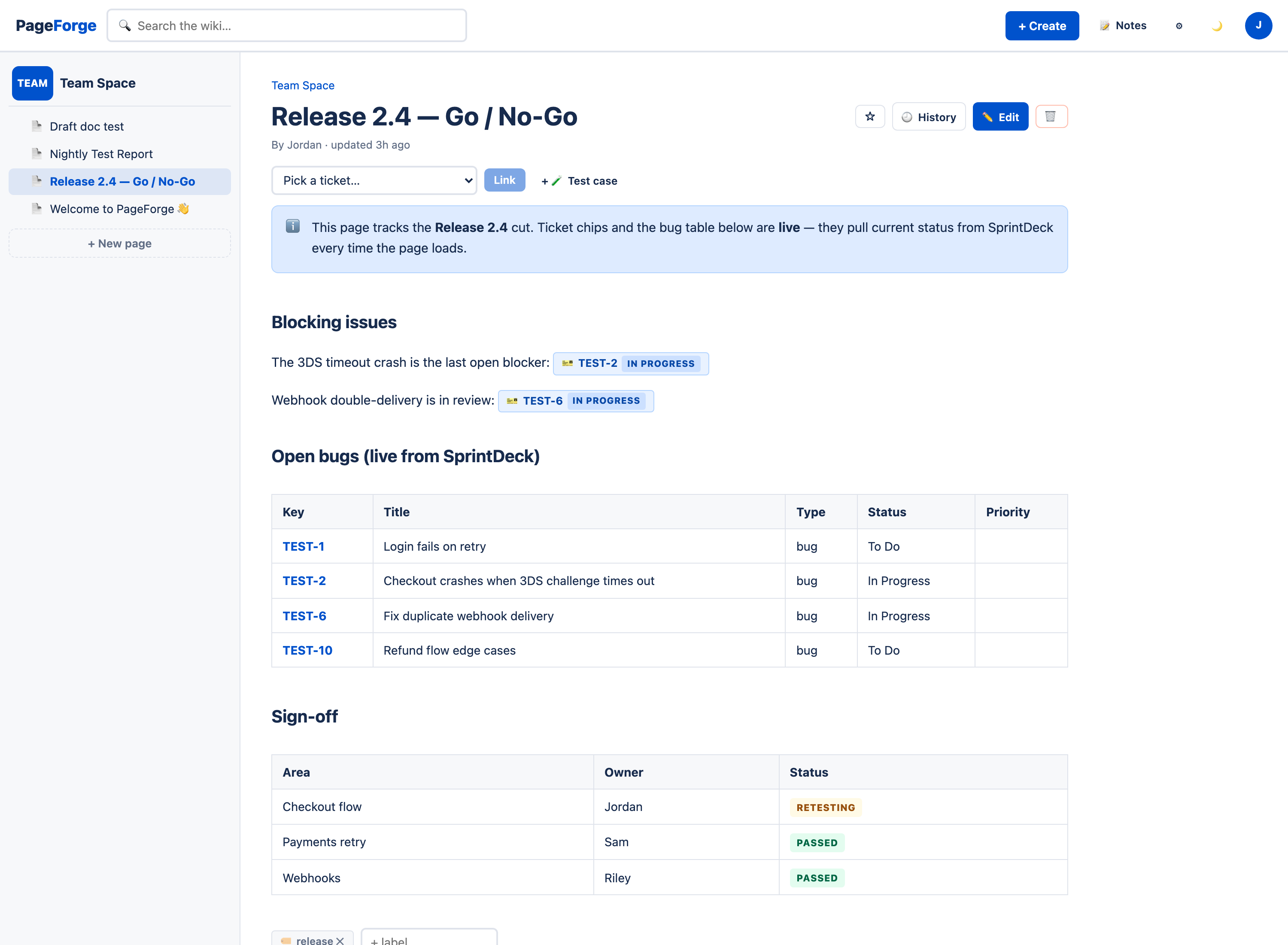
Task: Click the PageForge logo
Action: pyautogui.click(x=56, y=26)
